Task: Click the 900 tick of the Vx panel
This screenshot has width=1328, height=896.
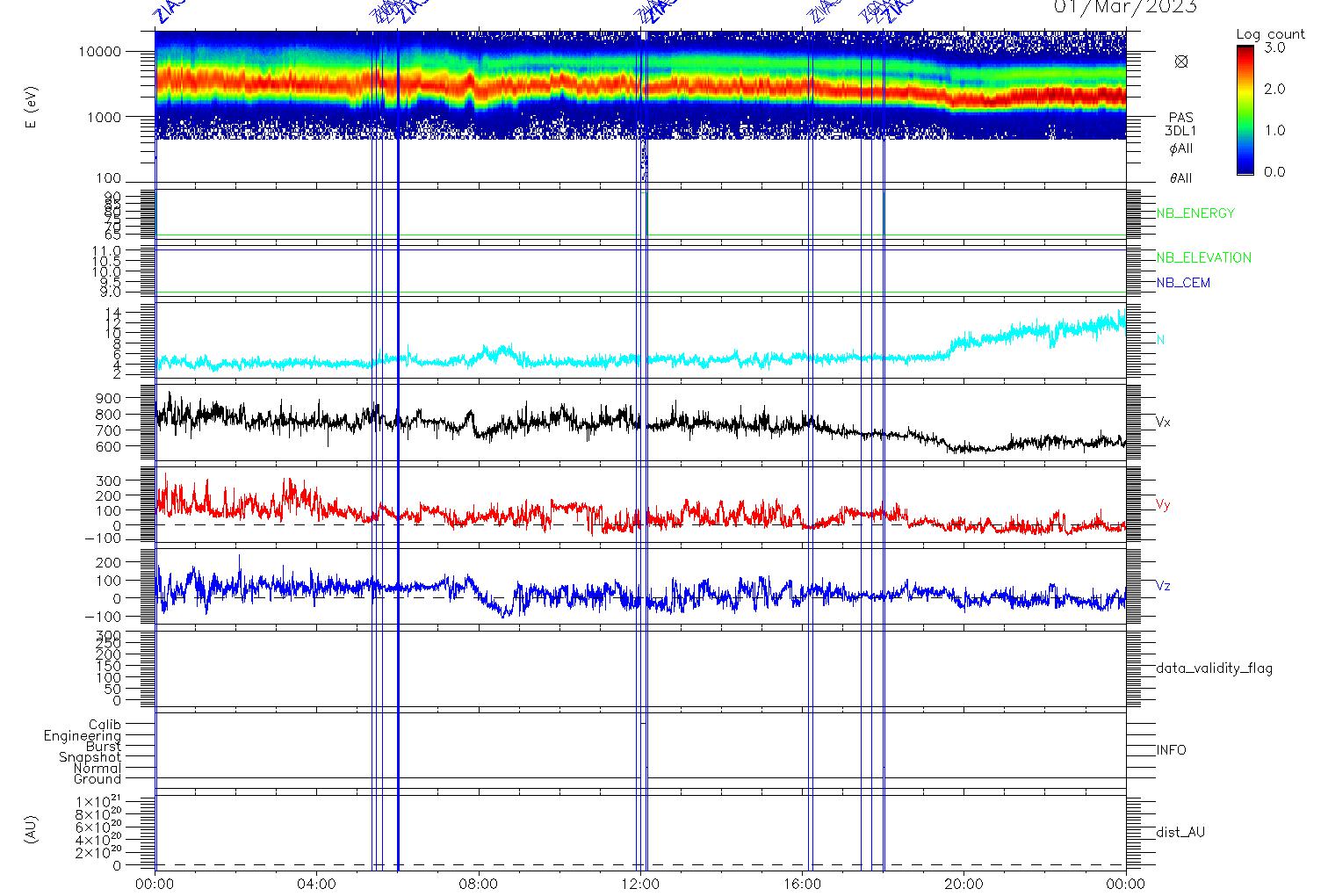Action: tap(110, 398)
